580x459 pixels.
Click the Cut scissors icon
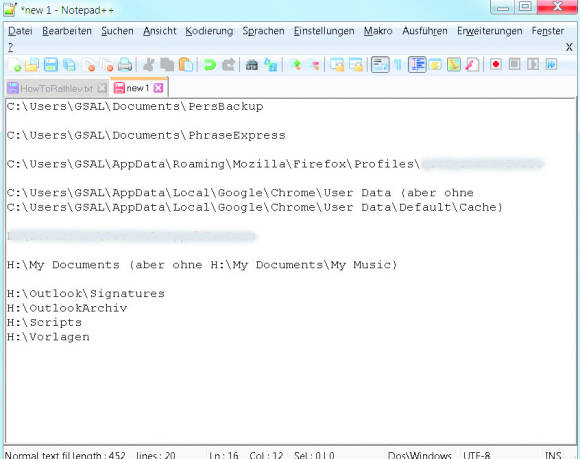[x=149, y=65]
